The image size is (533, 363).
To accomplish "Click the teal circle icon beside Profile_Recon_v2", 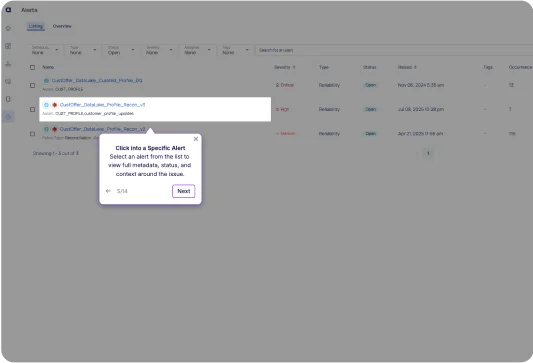I will pos(46,129).
